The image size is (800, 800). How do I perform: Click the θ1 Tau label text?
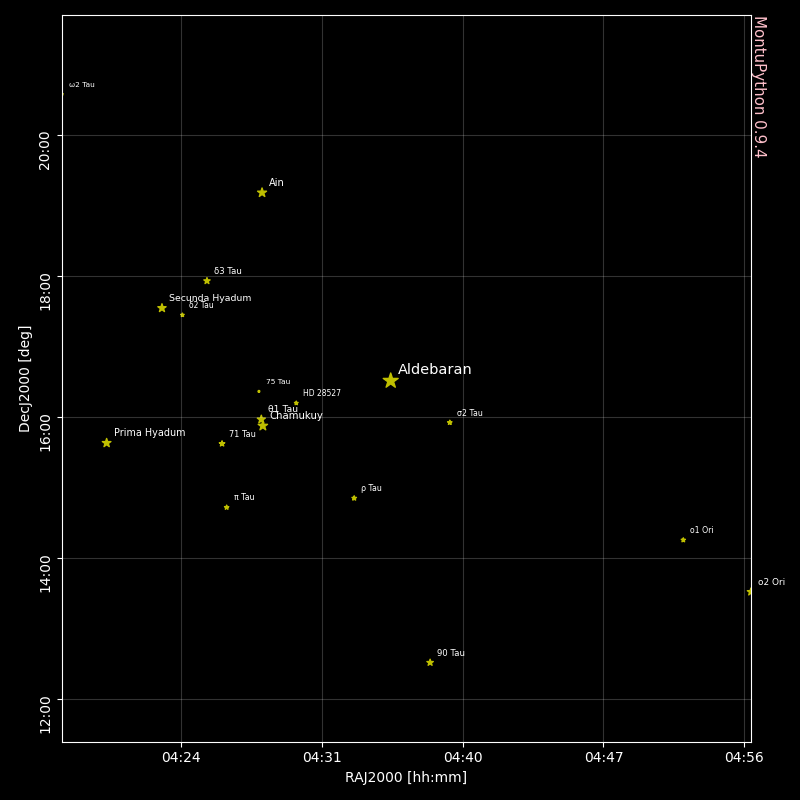point(283,409)
